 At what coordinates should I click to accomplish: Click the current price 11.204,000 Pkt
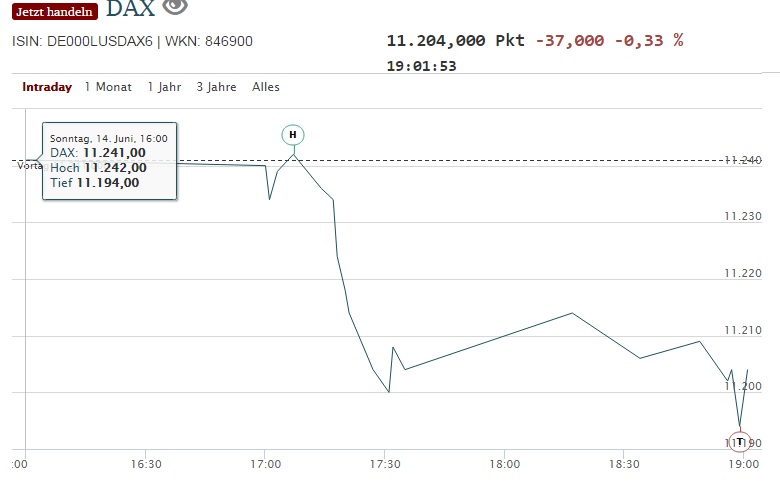[455, 40]
